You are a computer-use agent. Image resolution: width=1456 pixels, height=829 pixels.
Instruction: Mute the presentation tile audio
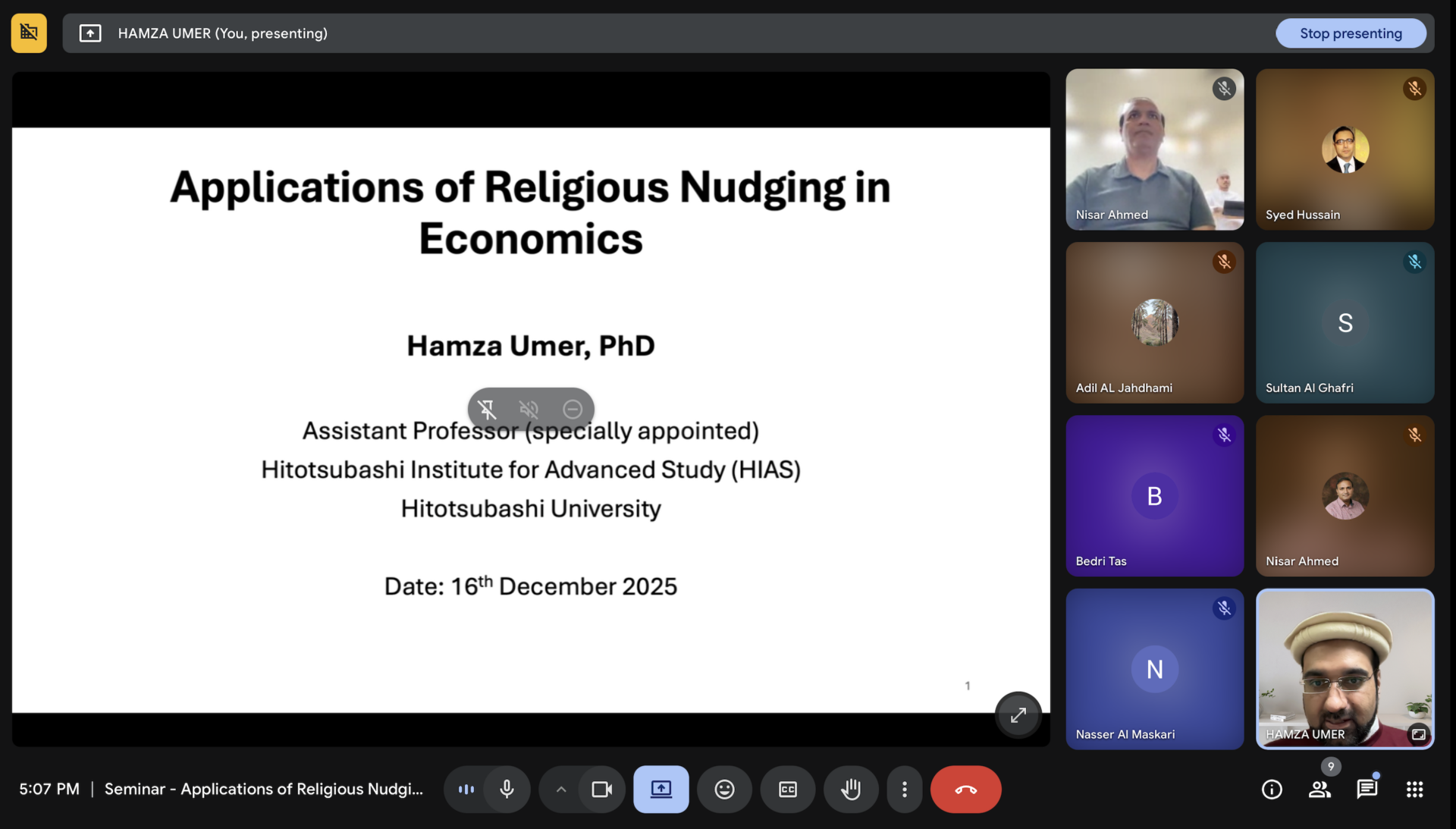[529, 410]
